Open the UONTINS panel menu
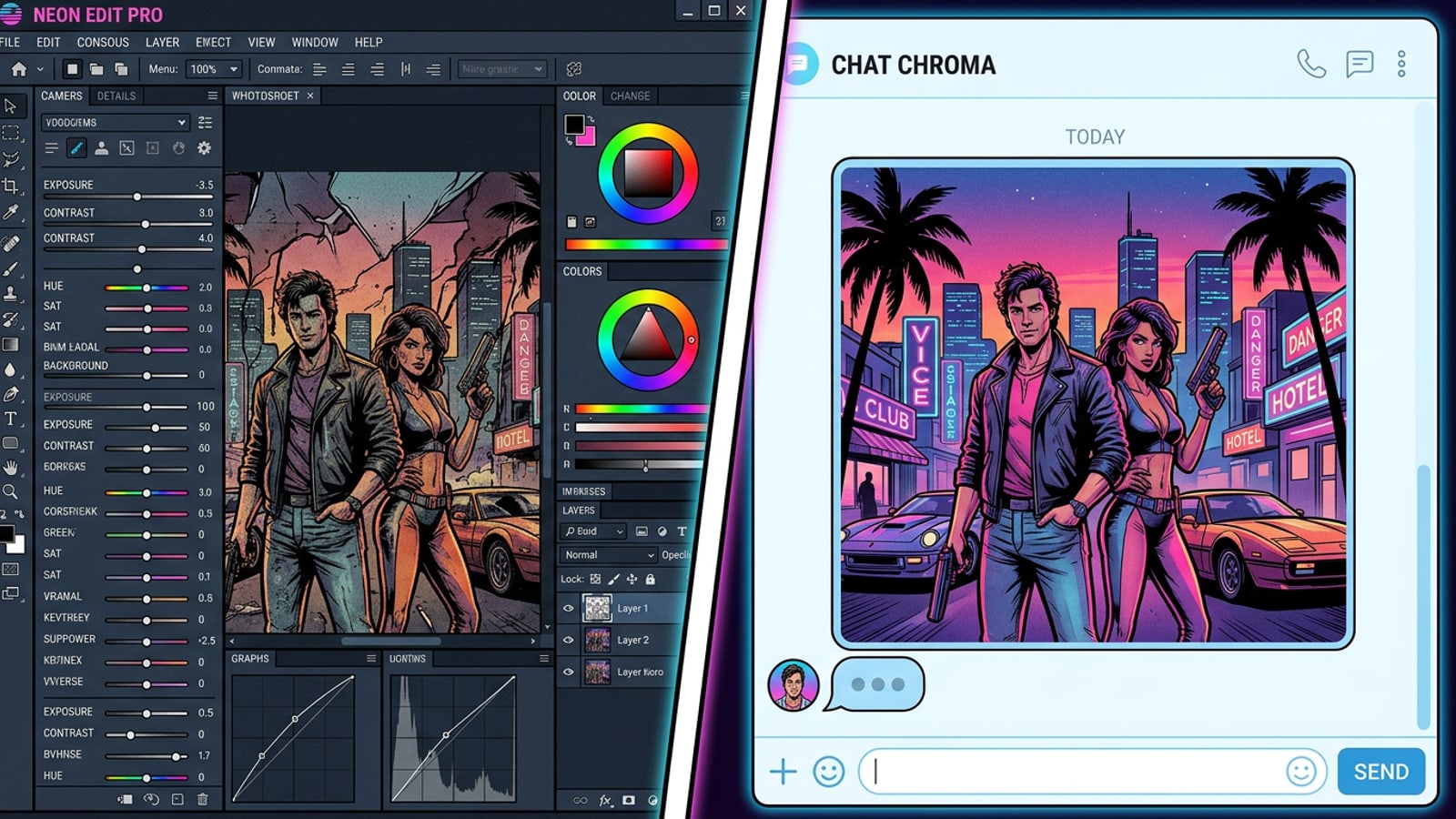 (x=544, y=658)
